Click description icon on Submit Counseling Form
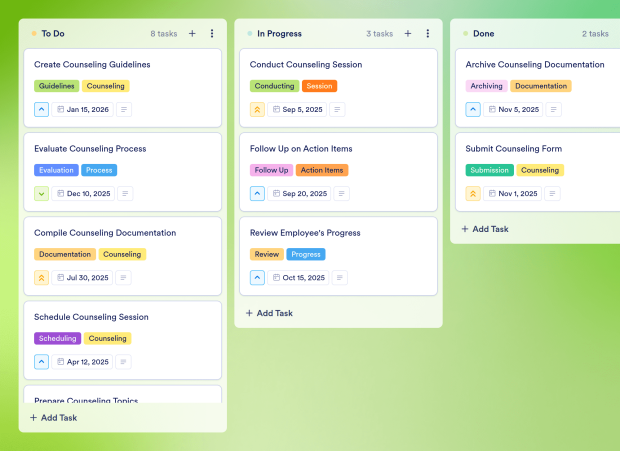This screenshot has height=451, width=620. [x=552, y=194]
